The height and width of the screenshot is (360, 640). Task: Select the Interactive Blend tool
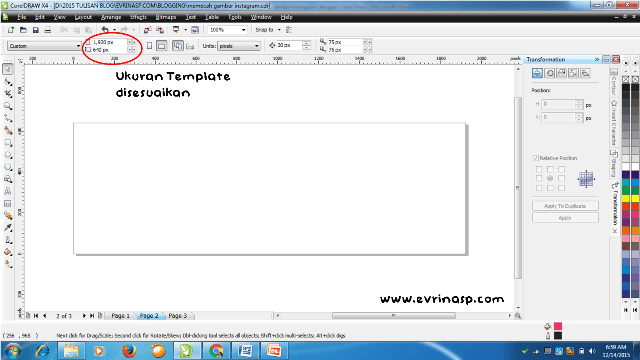click(8, 216)
